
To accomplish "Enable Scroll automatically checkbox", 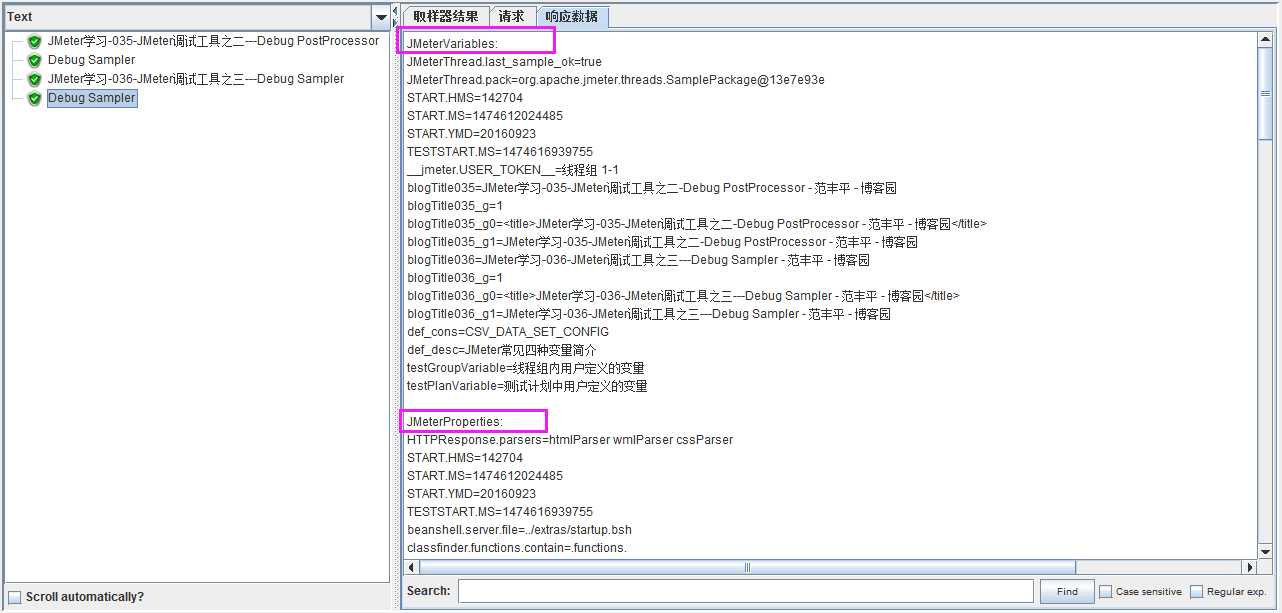I will [14, 597].
